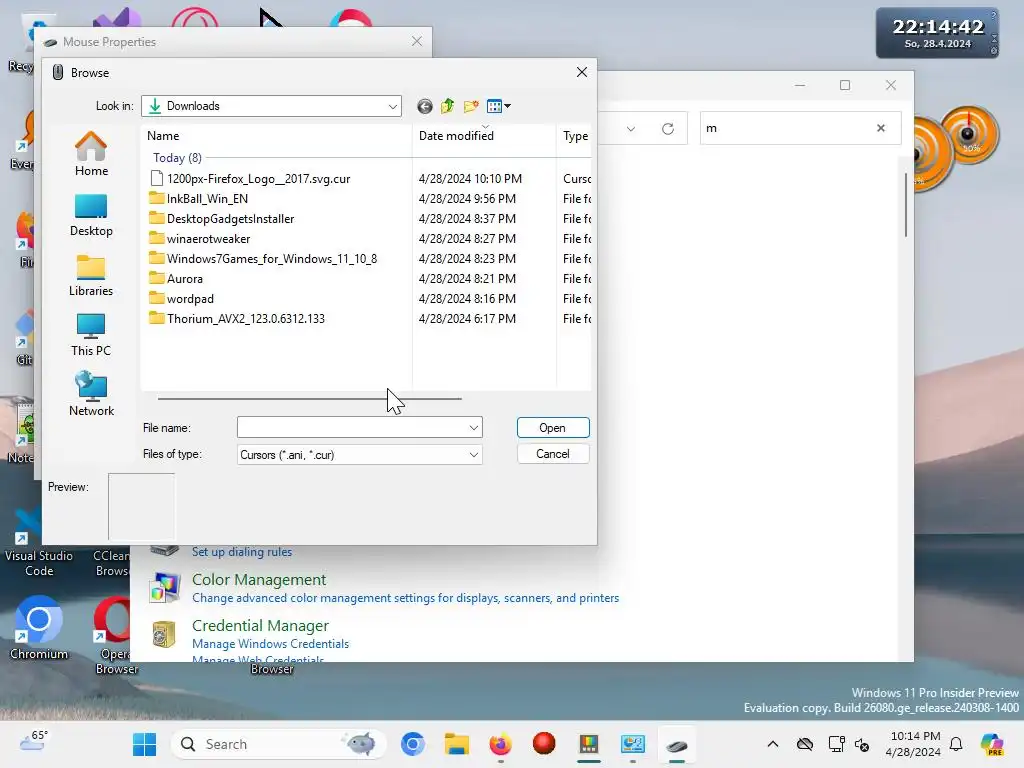The image size is (1024, 768).
Task: Expand Control Panel address bar history dropdown
Action: click(631, 129)
